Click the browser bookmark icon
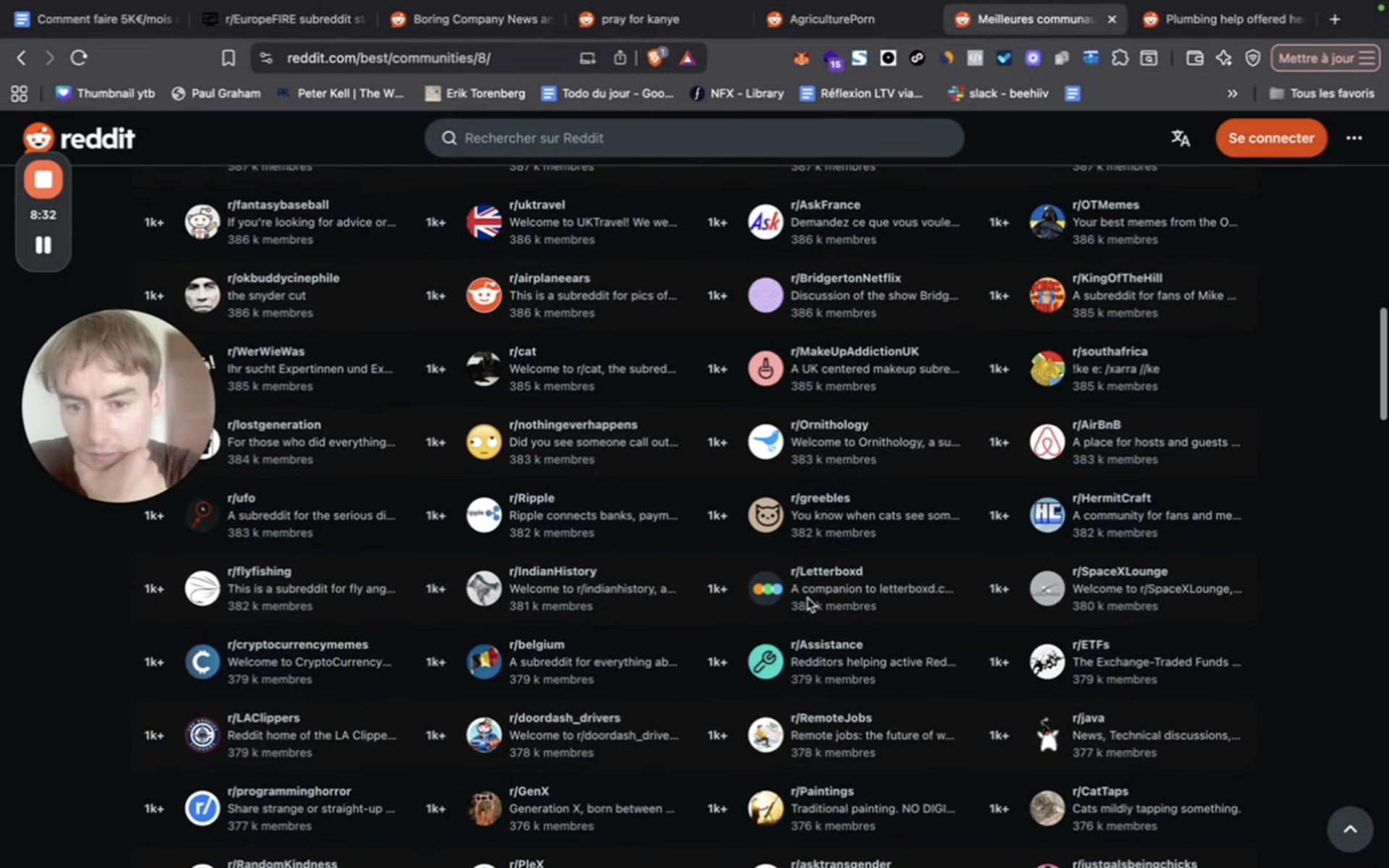The width and height of the screenshot is (1389, 868). tap(228, 58)
